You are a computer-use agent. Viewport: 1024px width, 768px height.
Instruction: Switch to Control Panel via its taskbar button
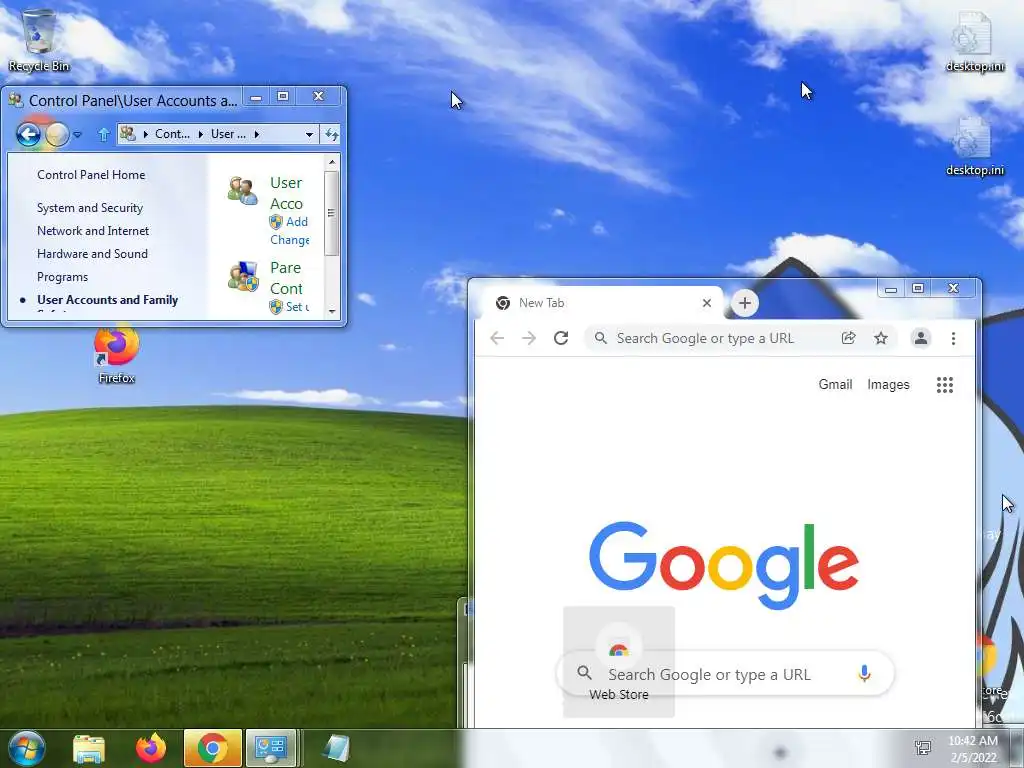click(271, 748)
